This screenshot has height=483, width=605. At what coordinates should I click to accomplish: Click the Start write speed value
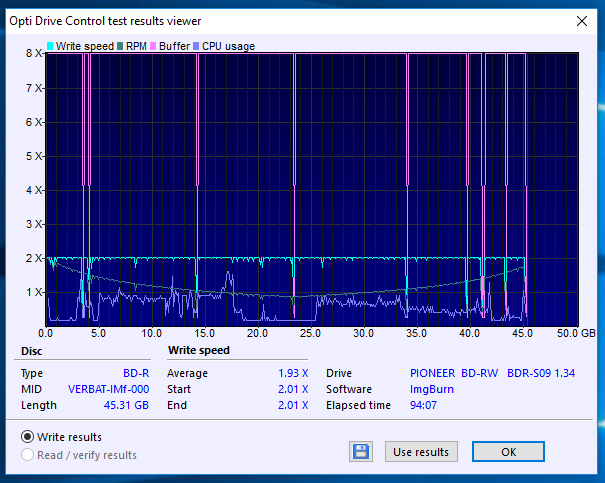(x=293, y=389)
